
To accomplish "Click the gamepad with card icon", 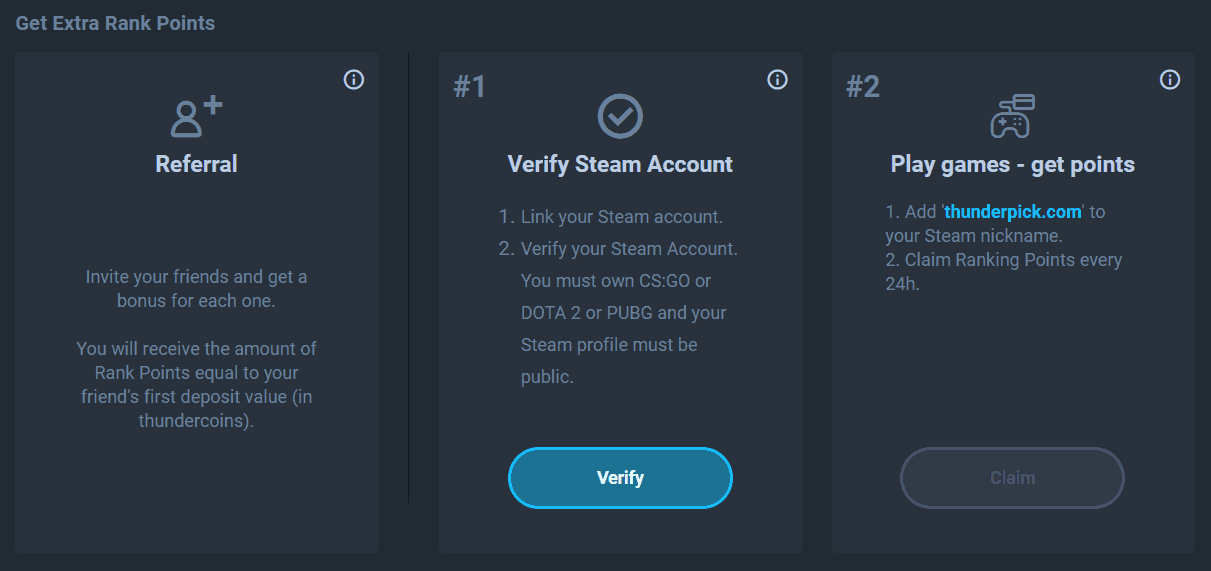I will [x=1012, y=116].
